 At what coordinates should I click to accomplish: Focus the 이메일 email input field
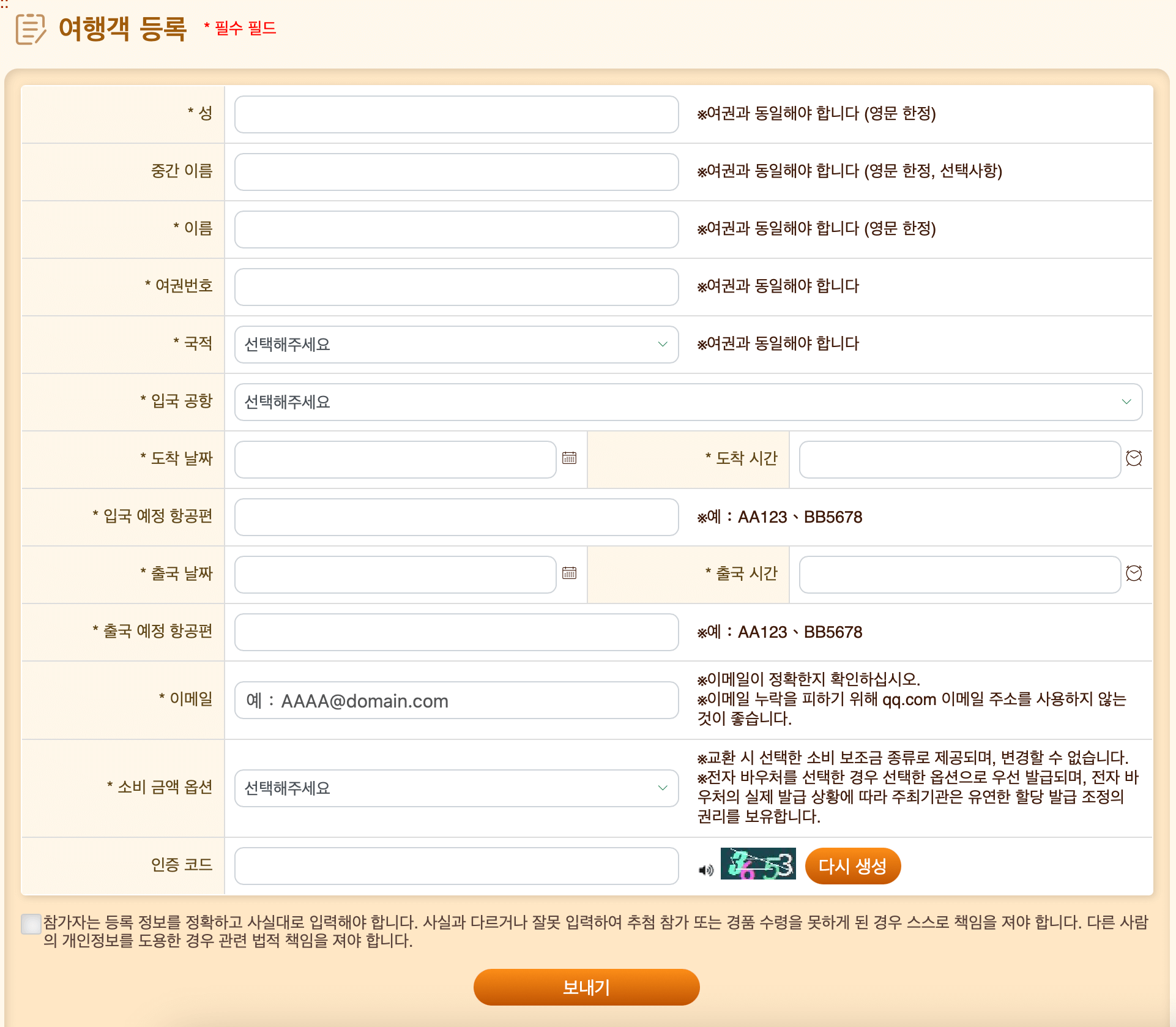(x=456, y=700)
